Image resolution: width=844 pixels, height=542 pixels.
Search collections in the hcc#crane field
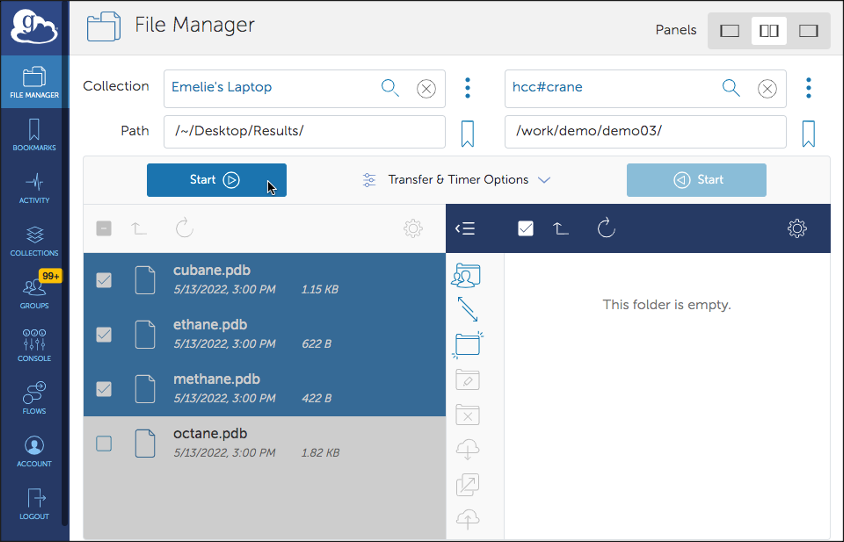[731, 88]
